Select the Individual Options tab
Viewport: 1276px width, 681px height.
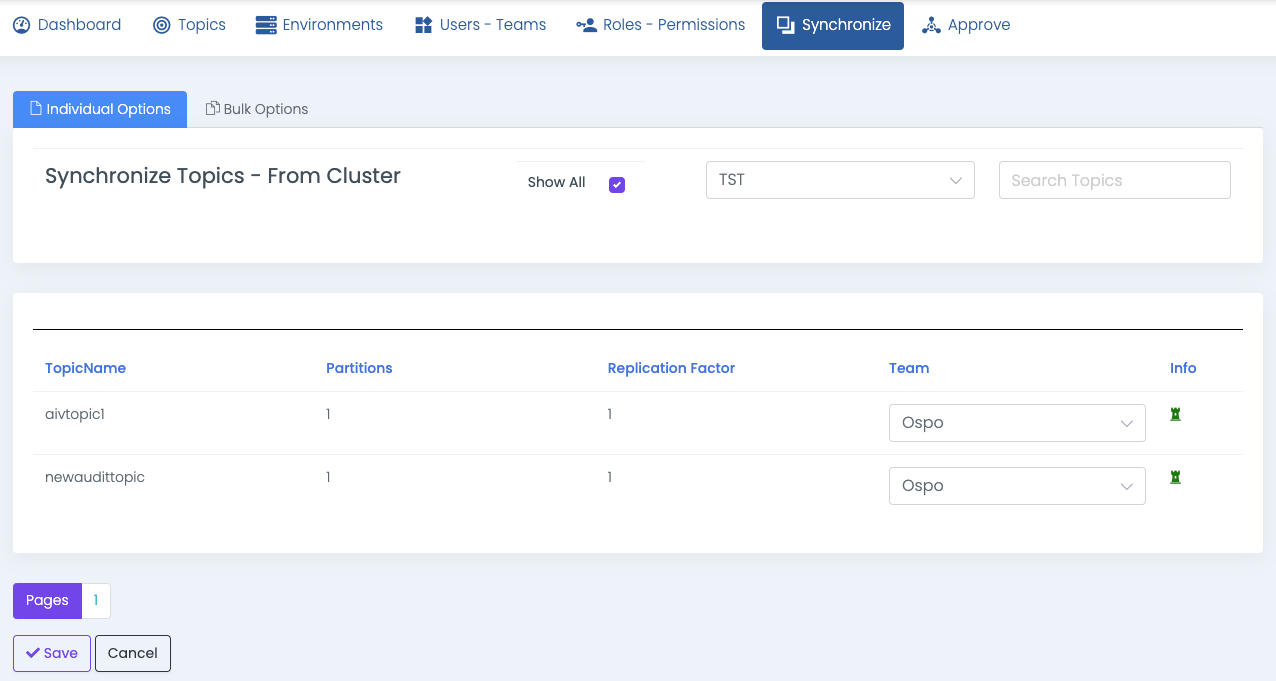coord(100,109)
